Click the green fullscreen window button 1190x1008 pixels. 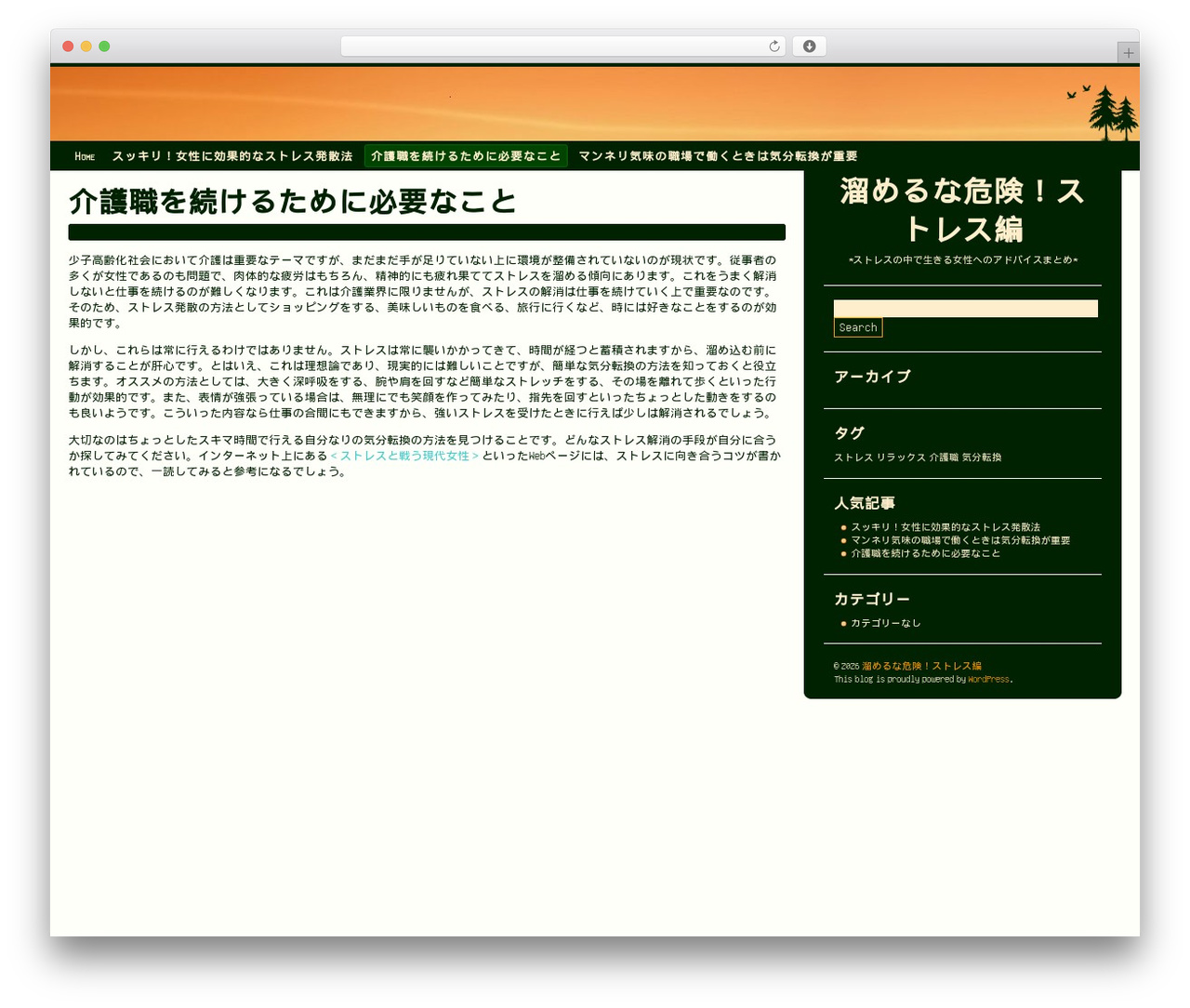tap(104, 46)
